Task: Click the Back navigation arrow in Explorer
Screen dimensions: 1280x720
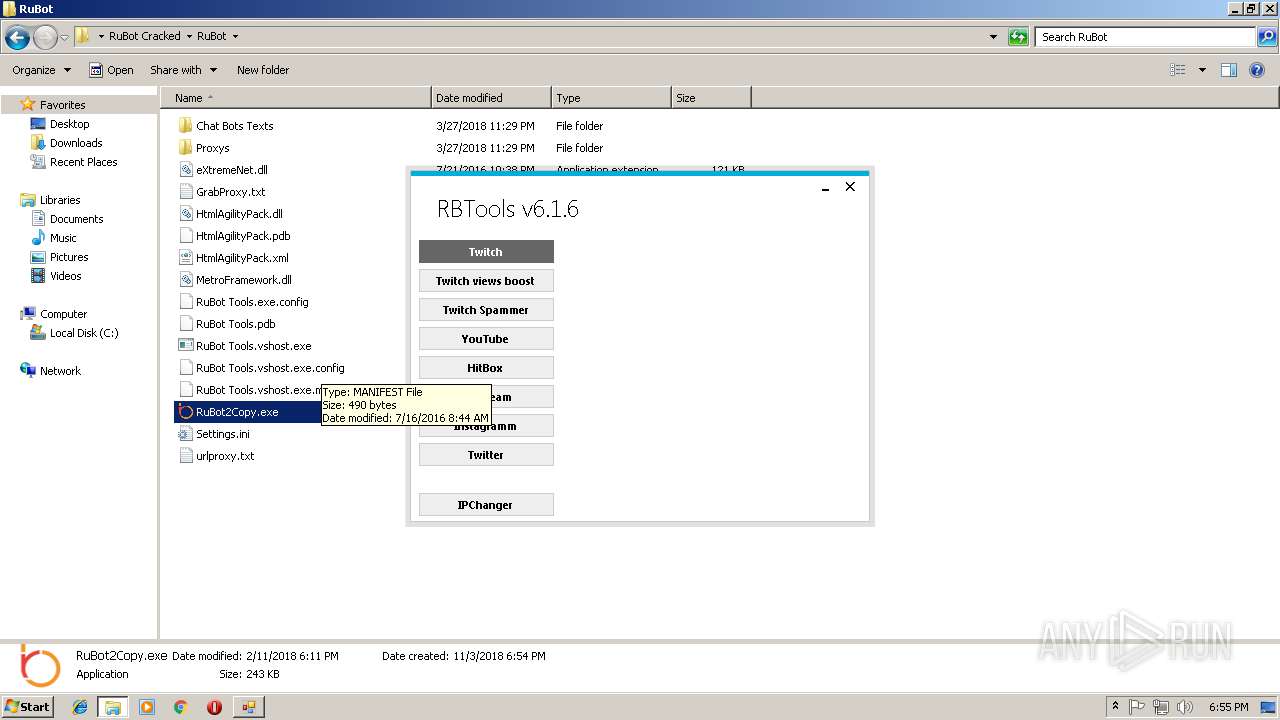Action: click(x=17, y=38)
